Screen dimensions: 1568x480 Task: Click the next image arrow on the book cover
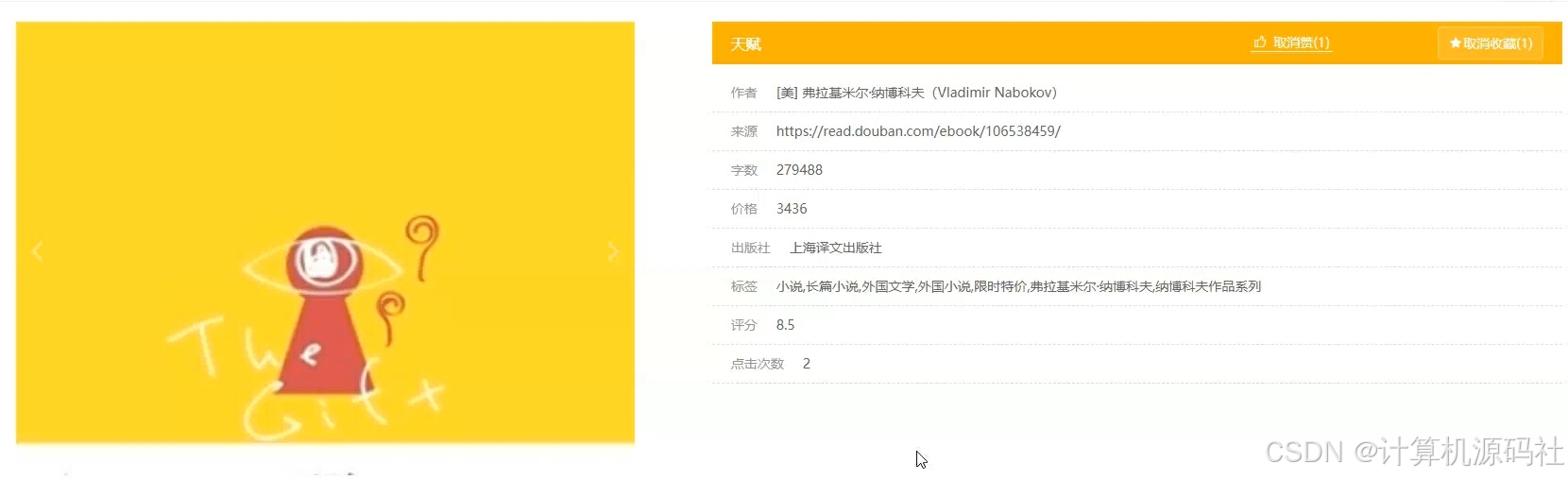(613, 251)
